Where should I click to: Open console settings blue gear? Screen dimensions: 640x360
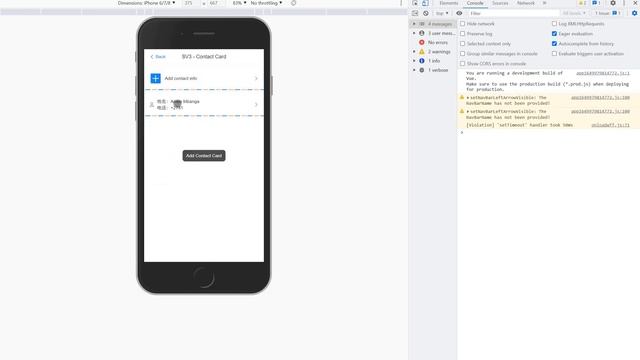(634, 13)
